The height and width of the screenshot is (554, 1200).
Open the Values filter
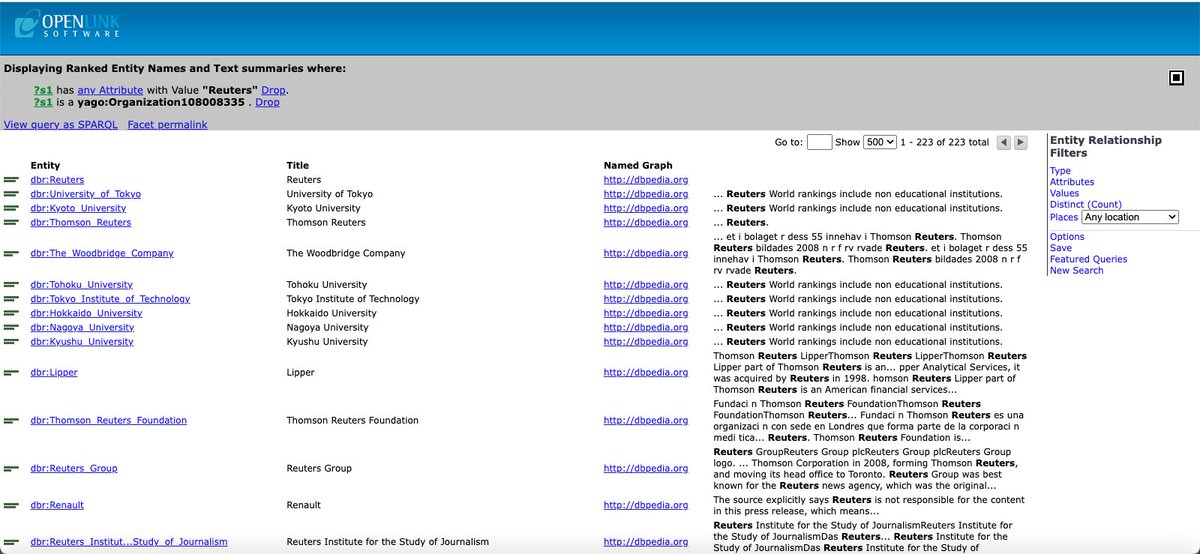click(1064, 193)
